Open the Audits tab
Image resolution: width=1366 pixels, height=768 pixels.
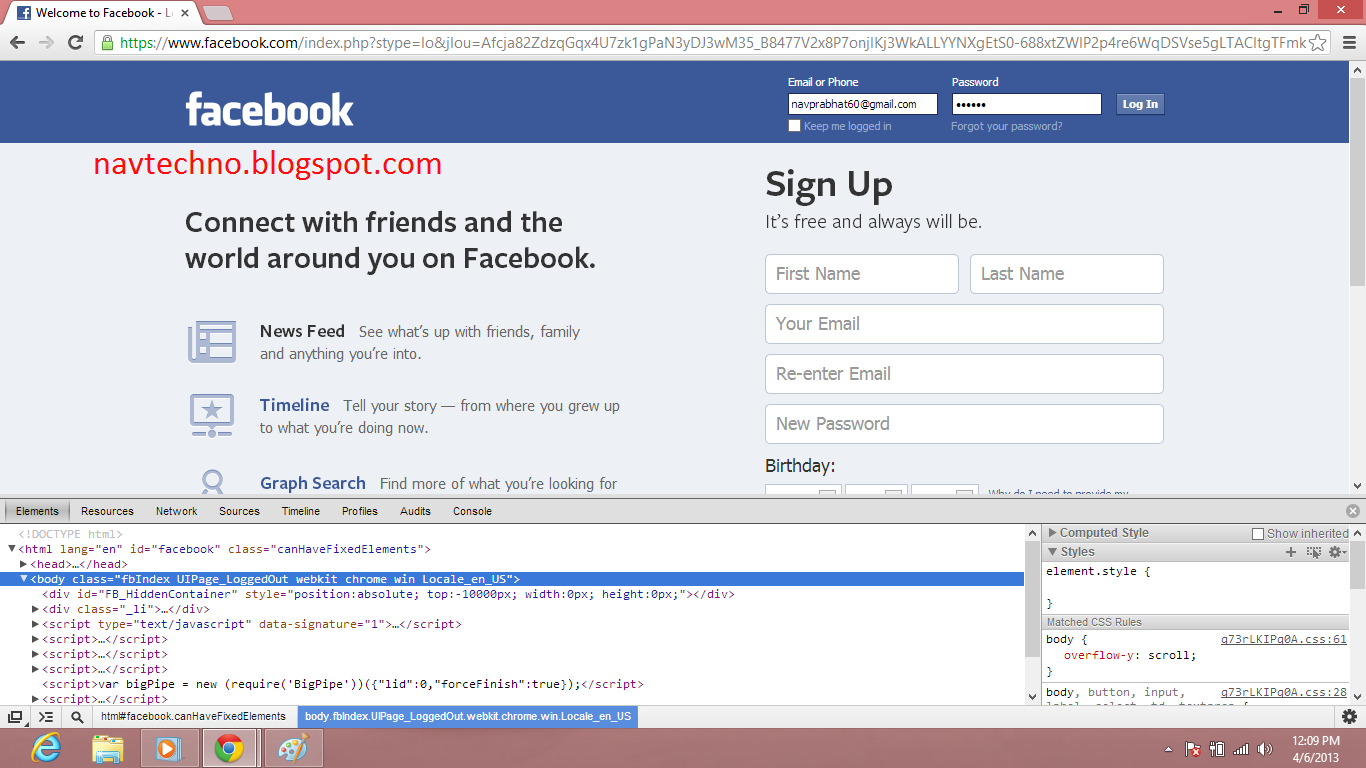click(x=416, y=511)
